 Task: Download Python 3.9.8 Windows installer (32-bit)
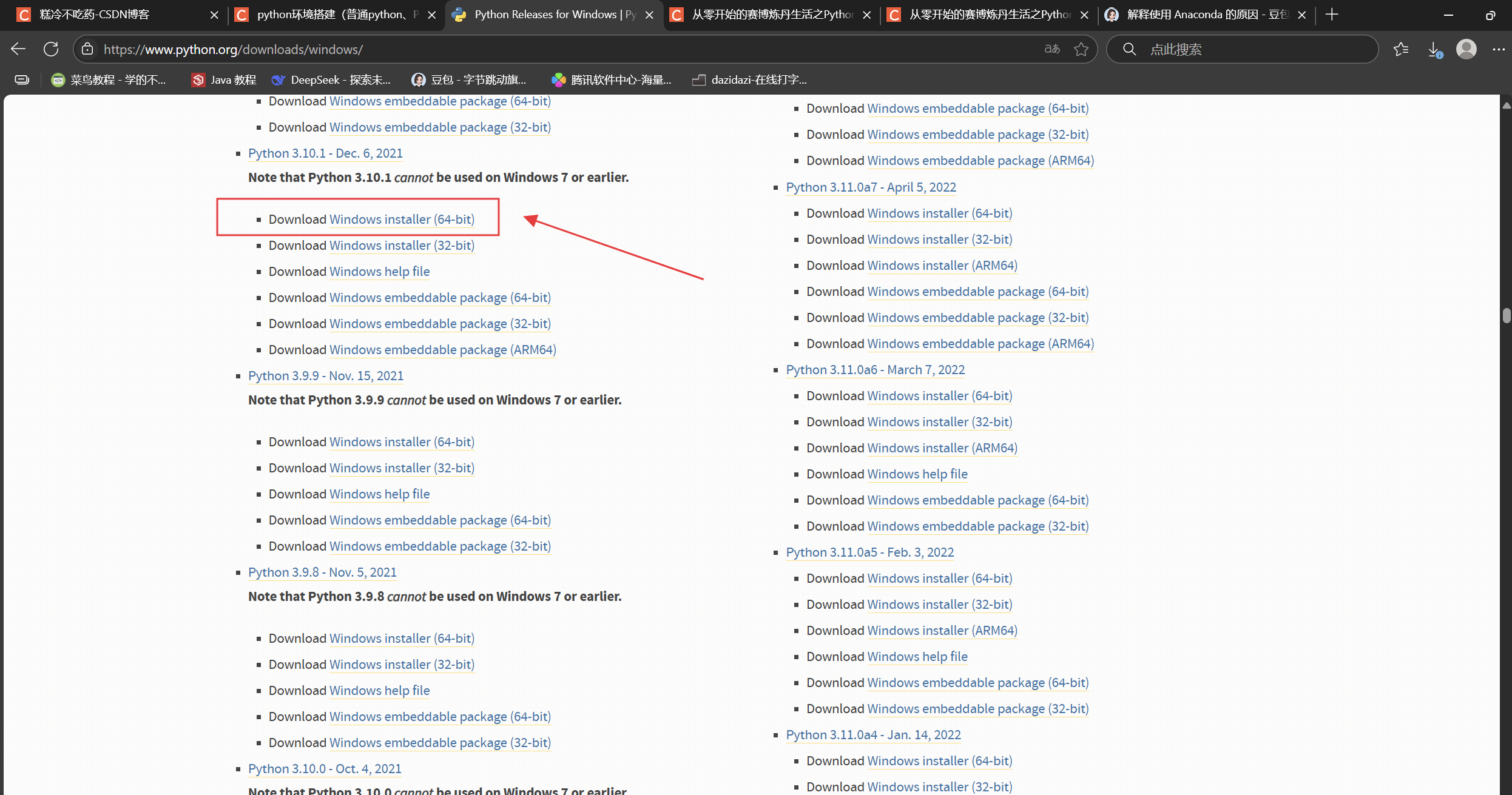[402, 665]
